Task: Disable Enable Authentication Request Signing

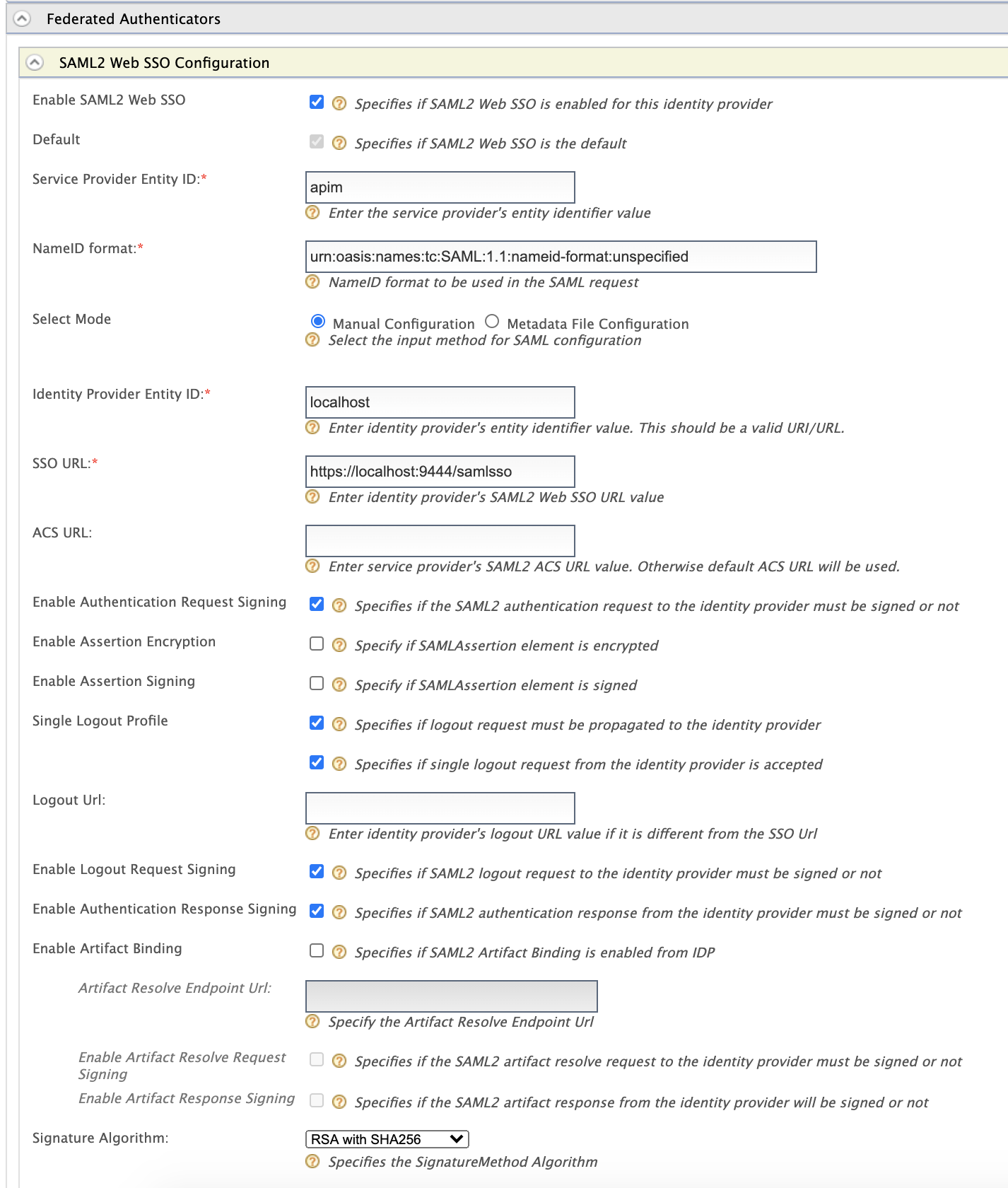Action: click(316, 605)
